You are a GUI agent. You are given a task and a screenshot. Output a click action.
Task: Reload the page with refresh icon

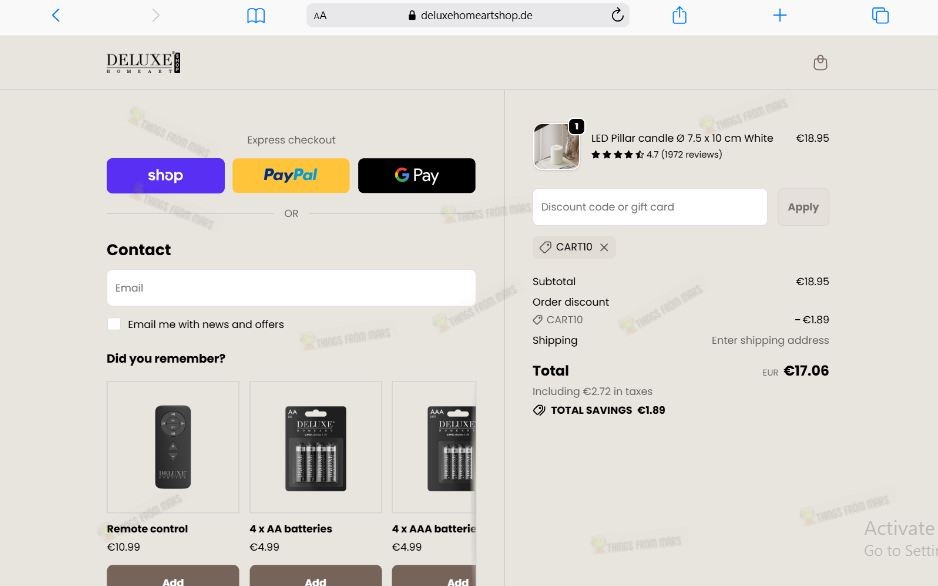click(617, 15)
